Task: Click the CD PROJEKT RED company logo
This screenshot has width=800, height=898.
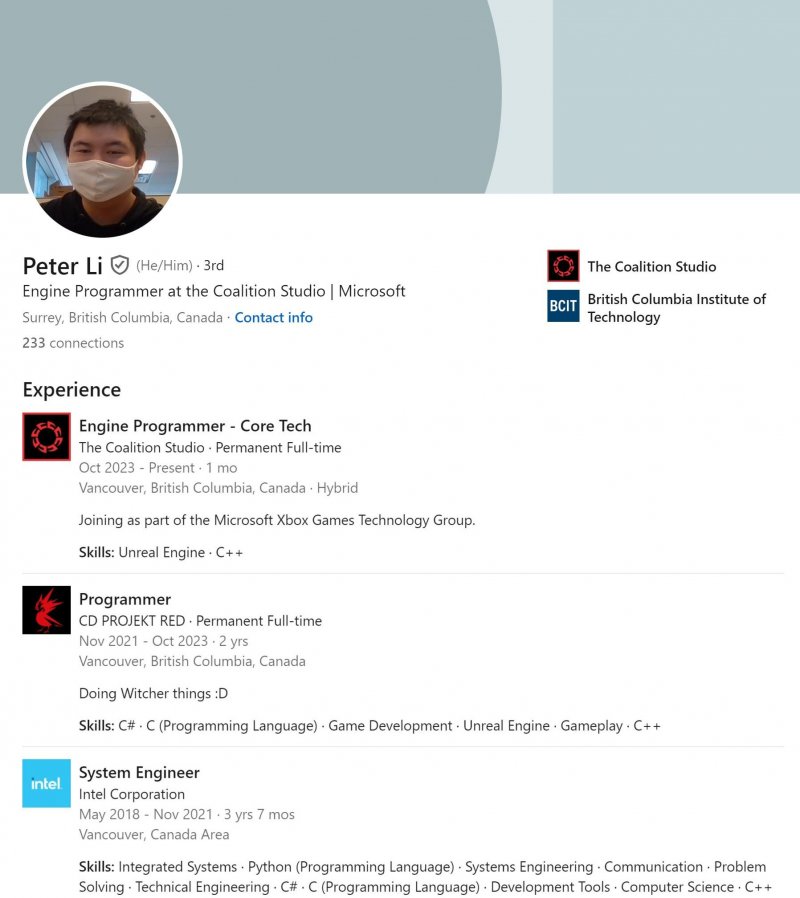Action: 46,610
